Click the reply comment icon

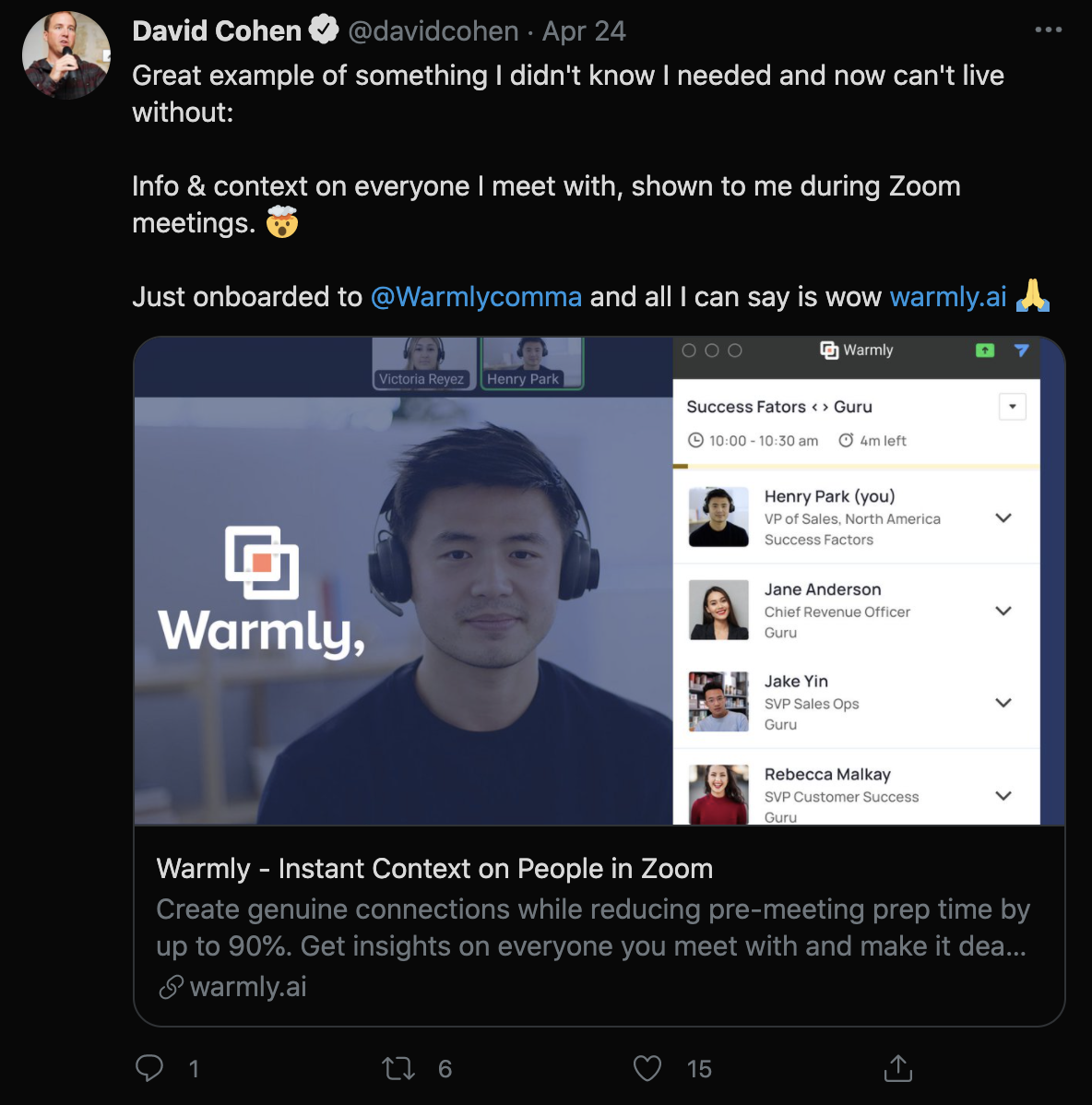click(x=149, y=1068)
